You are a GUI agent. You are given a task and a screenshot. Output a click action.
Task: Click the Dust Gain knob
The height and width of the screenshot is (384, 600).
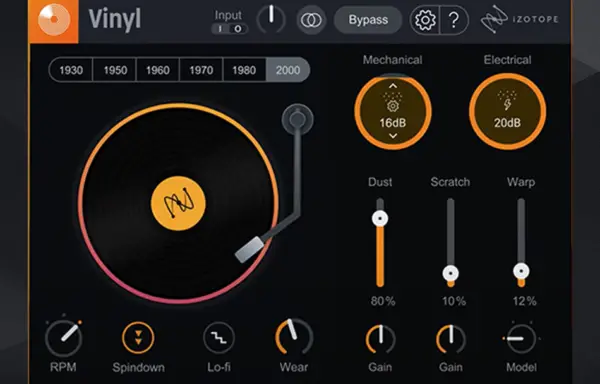pos(381,339)
